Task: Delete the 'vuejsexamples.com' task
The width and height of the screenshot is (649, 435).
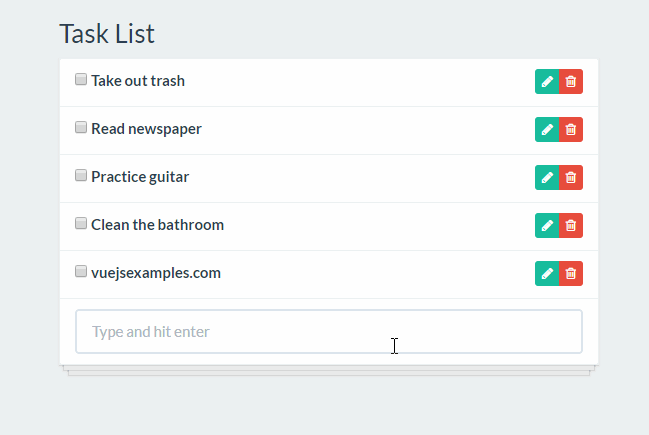Action: click(571, 274)
